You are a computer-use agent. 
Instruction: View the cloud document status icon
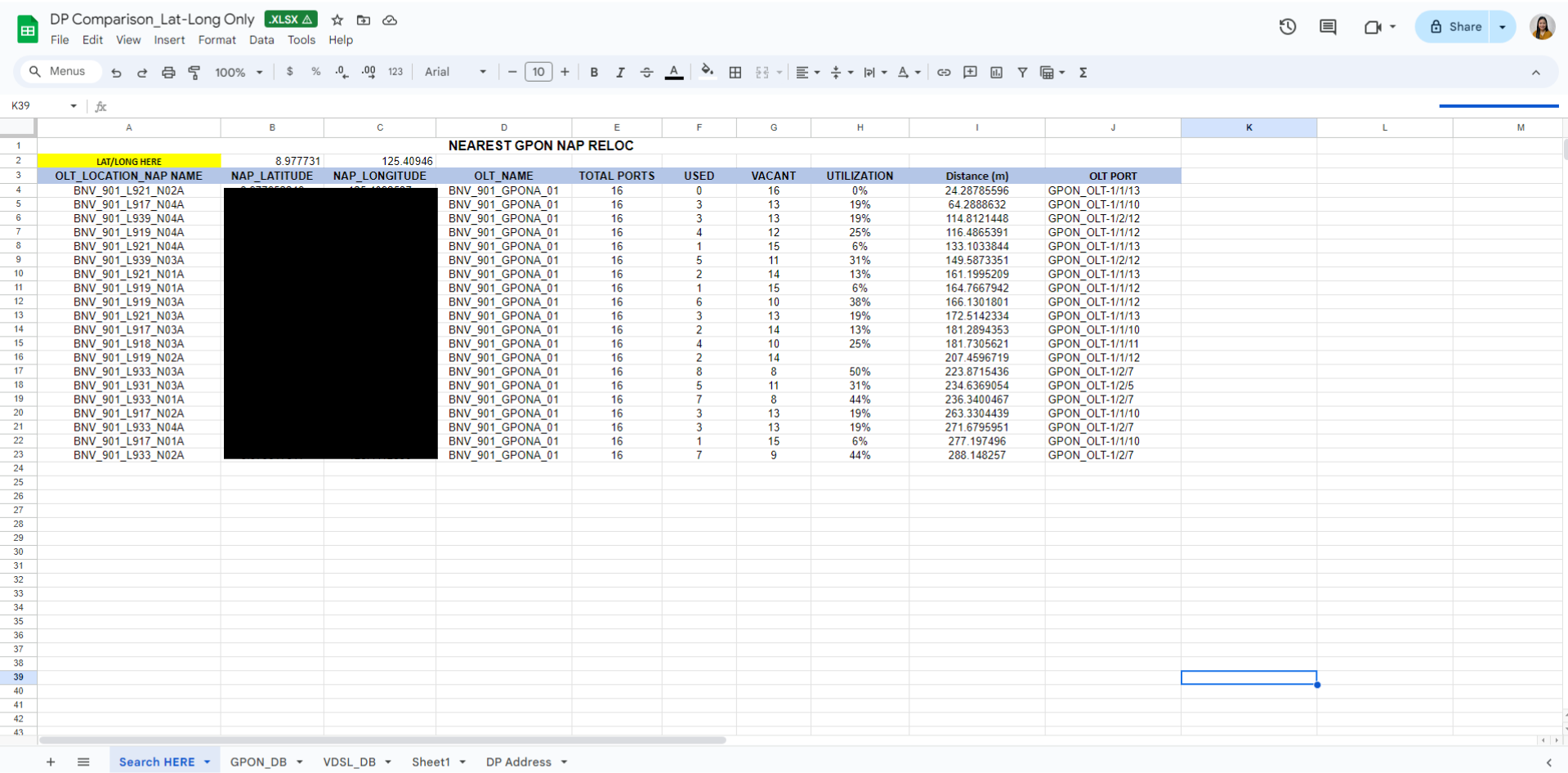point(390,20)
